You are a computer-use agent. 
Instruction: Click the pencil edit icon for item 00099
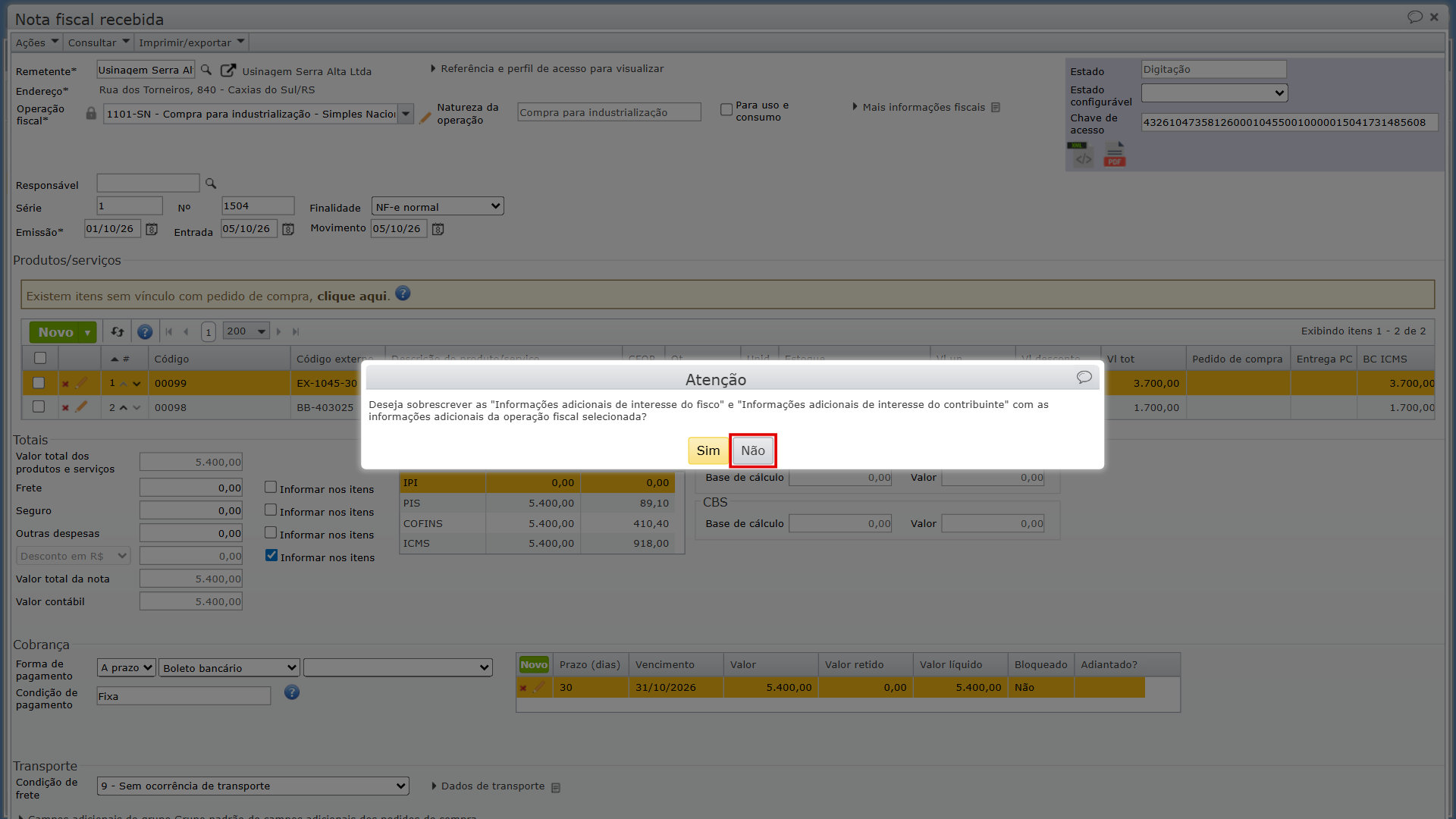81,383
